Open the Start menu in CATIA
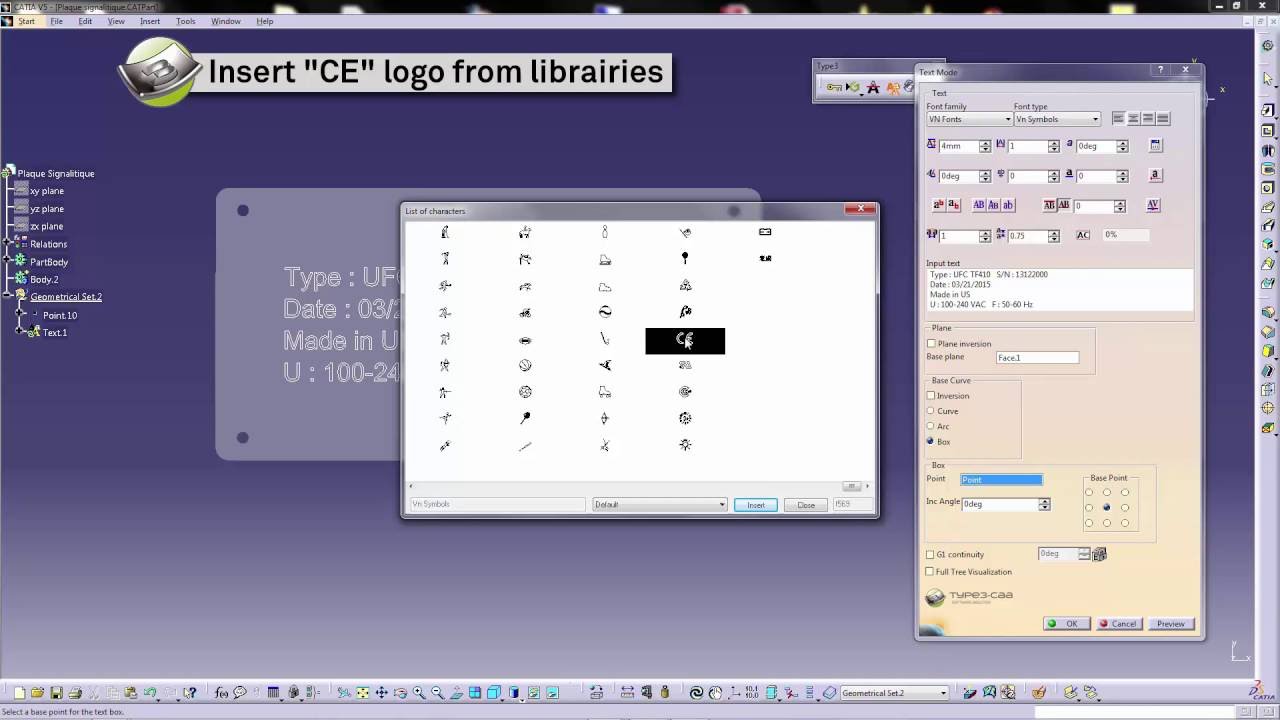Image resolution: width=1280 pixels, height=720 pixels. (x=26, y=21)
